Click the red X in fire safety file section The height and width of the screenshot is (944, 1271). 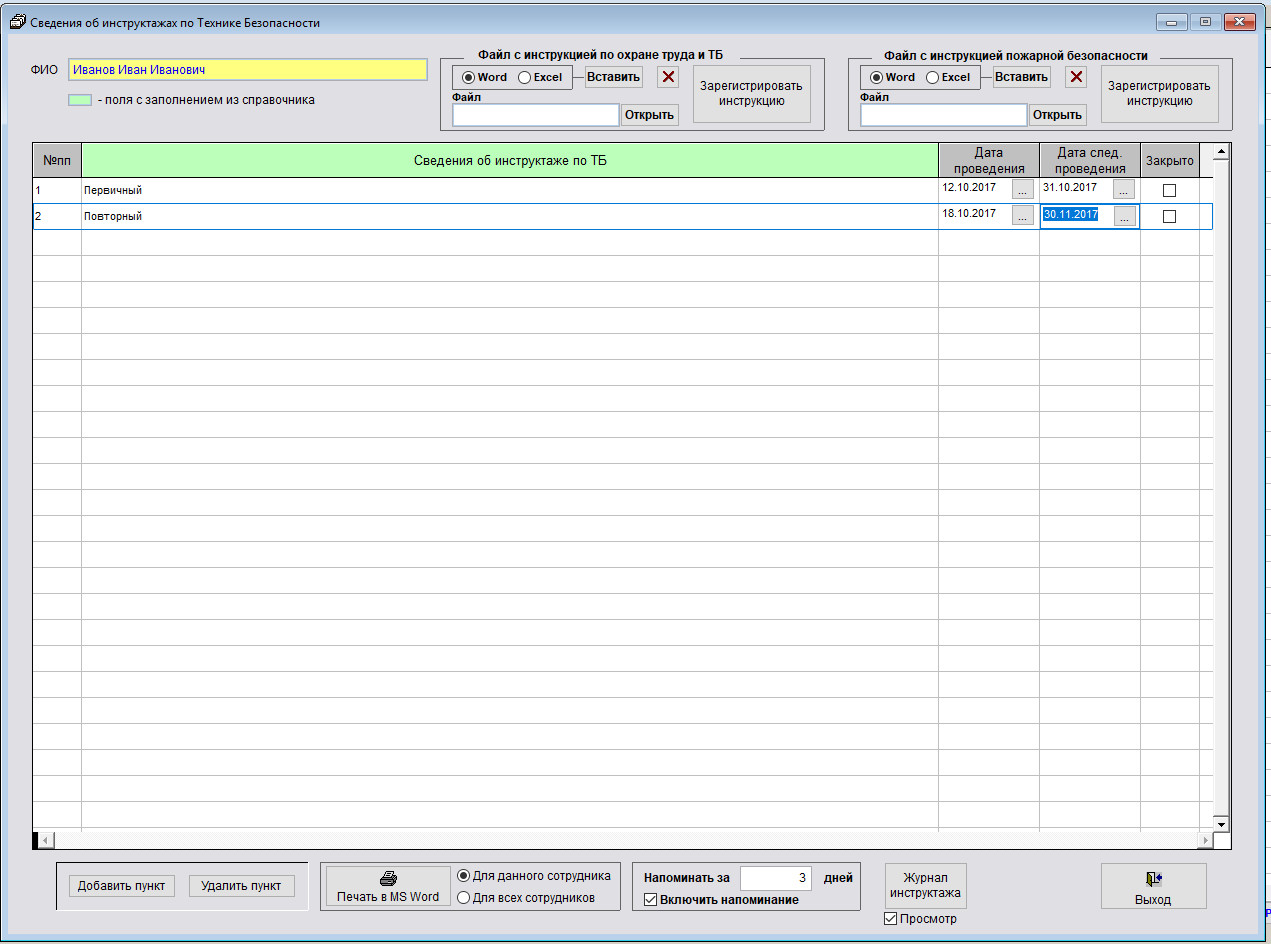(x=1076, y=77)
